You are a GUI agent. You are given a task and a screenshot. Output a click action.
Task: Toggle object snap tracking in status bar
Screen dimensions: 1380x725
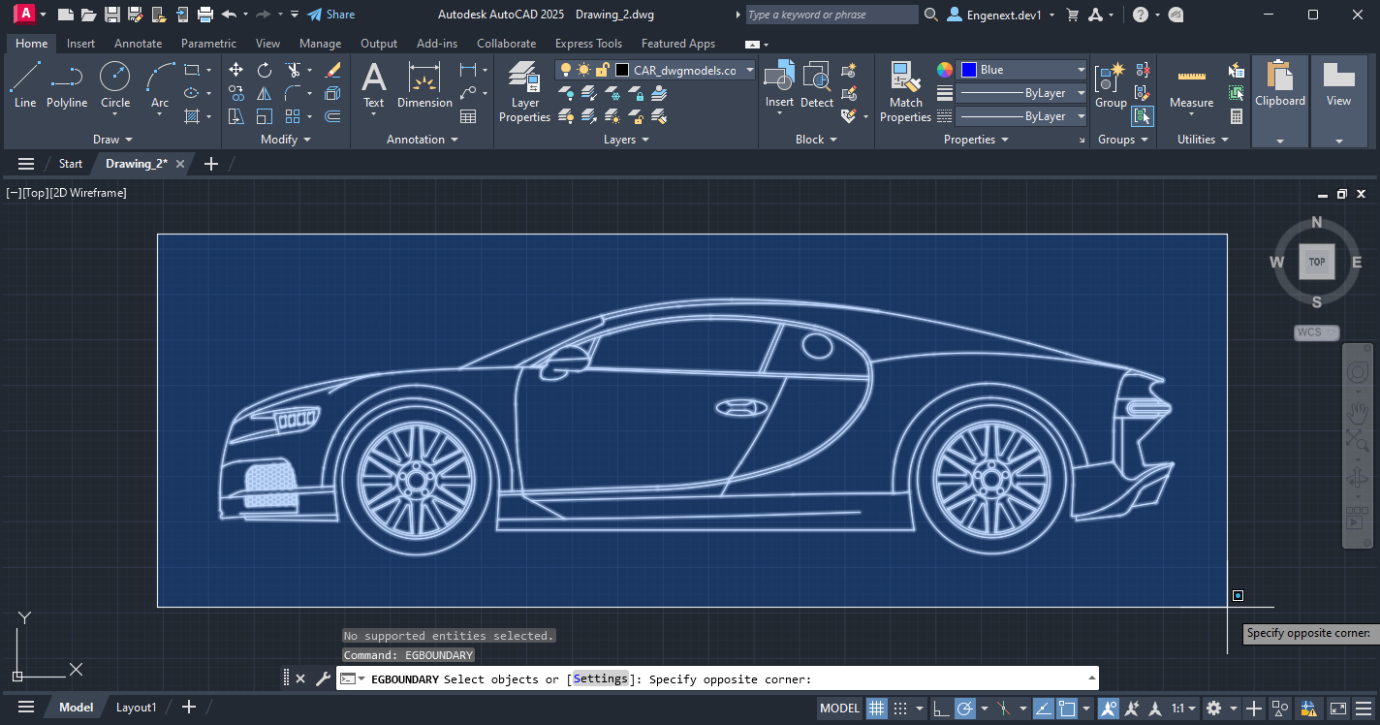1043,708
